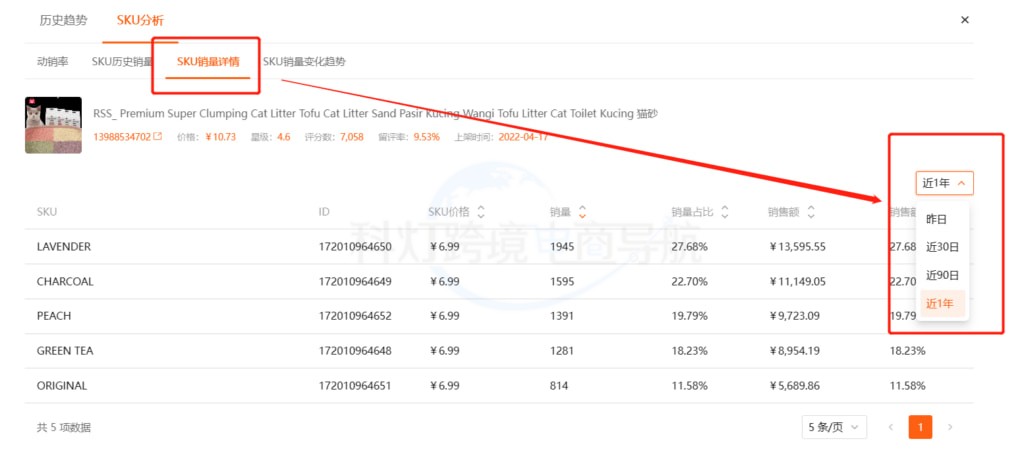Click the sales count 1391

562,316
